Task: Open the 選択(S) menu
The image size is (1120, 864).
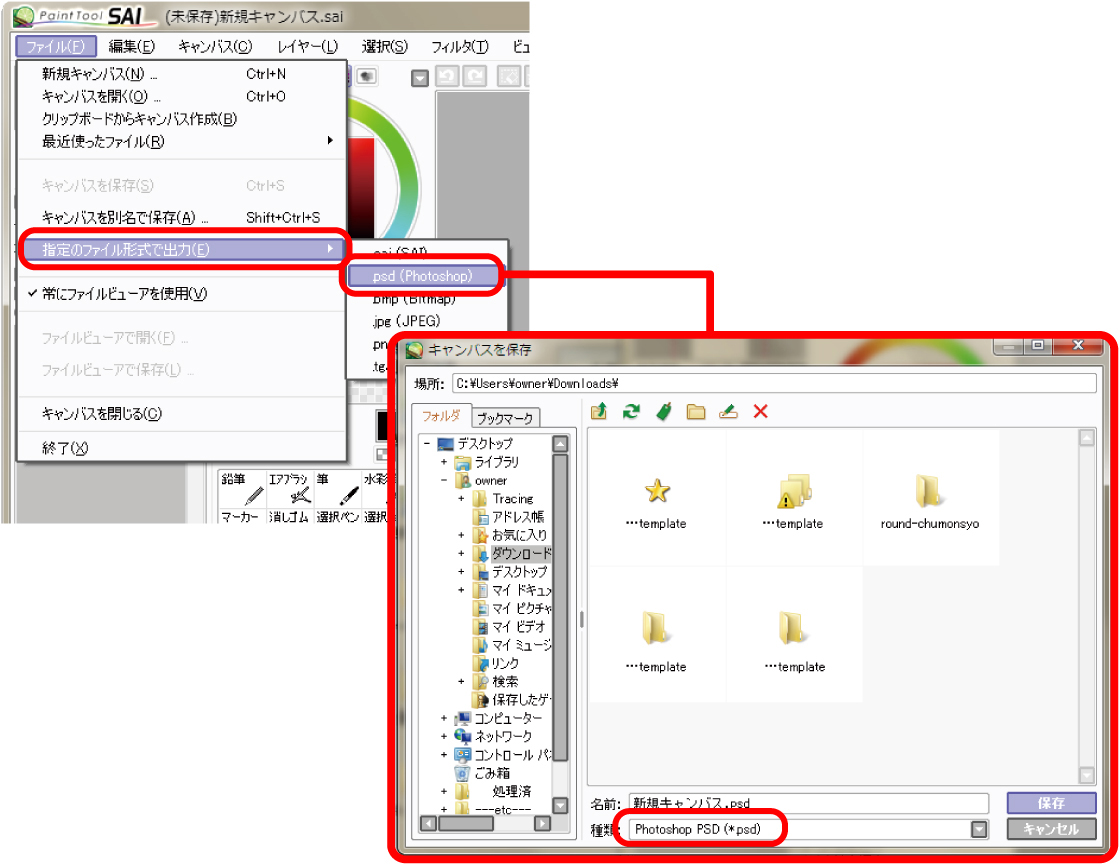Action: 384,46
